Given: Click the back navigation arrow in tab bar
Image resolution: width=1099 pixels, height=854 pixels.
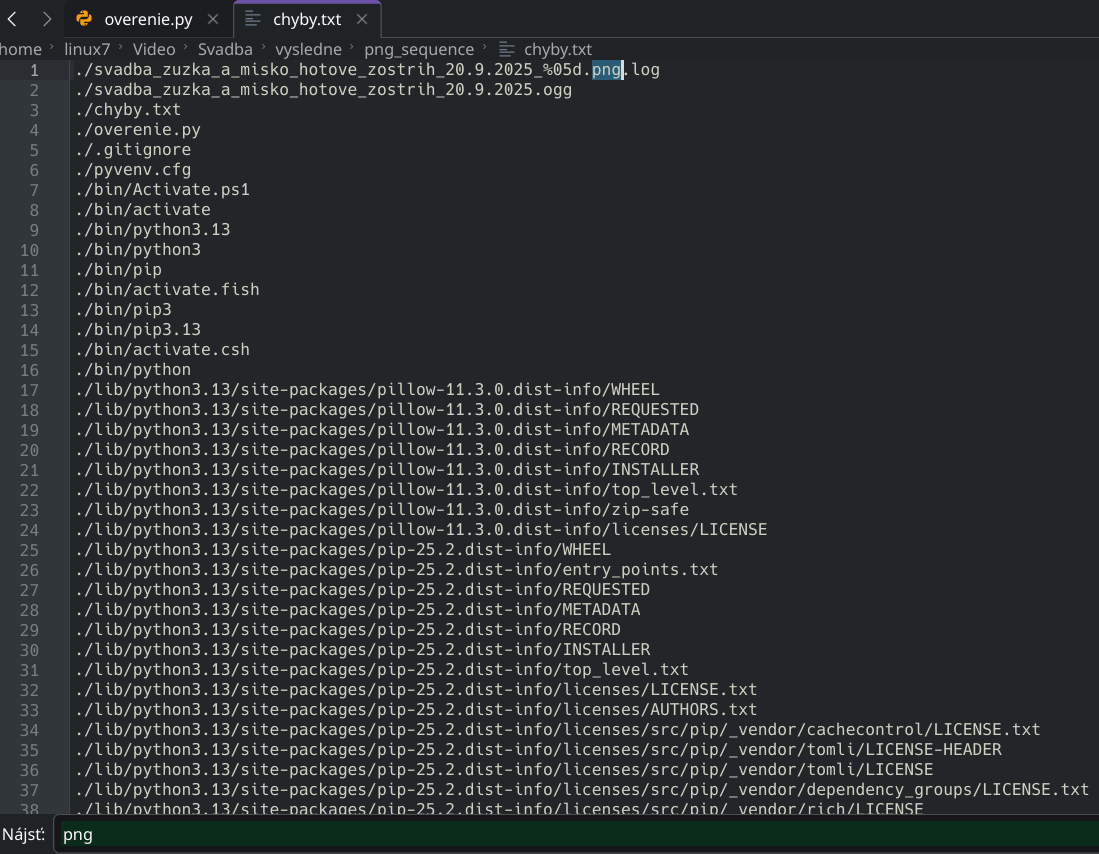Looking at the screenshot, I should (13, 19).
